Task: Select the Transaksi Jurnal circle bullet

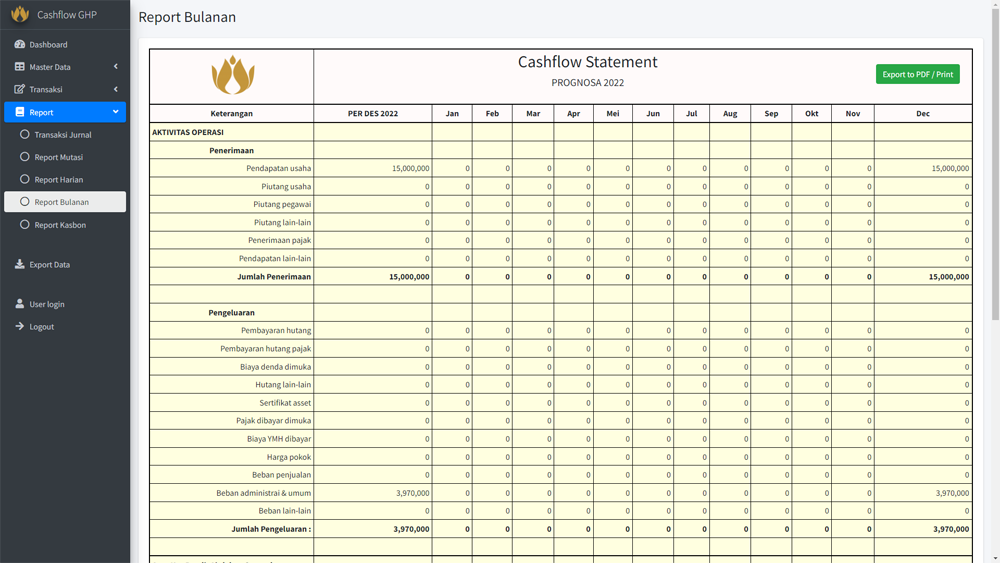Action: click(25, 134)
